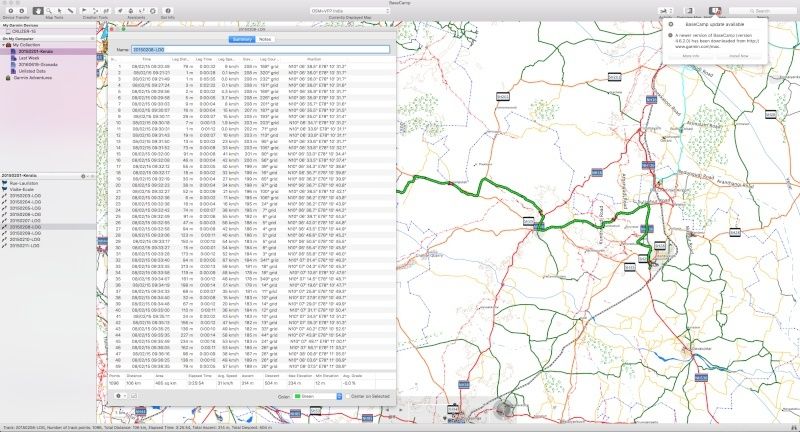Open the gear menu of 20150201-Kerala list panel
800x432 pixels.
84,176
